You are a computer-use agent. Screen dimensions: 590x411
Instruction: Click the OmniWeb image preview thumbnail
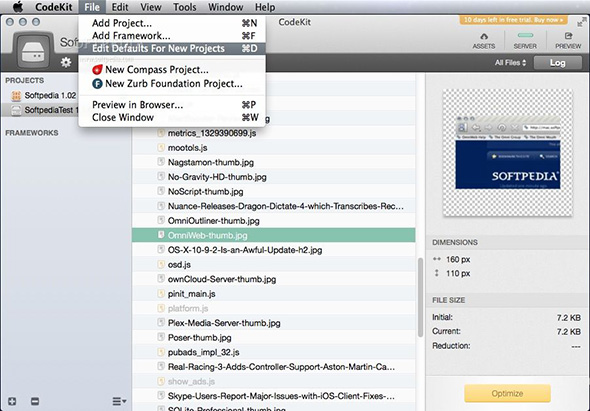pyautogui.click(x=508, y=152)
